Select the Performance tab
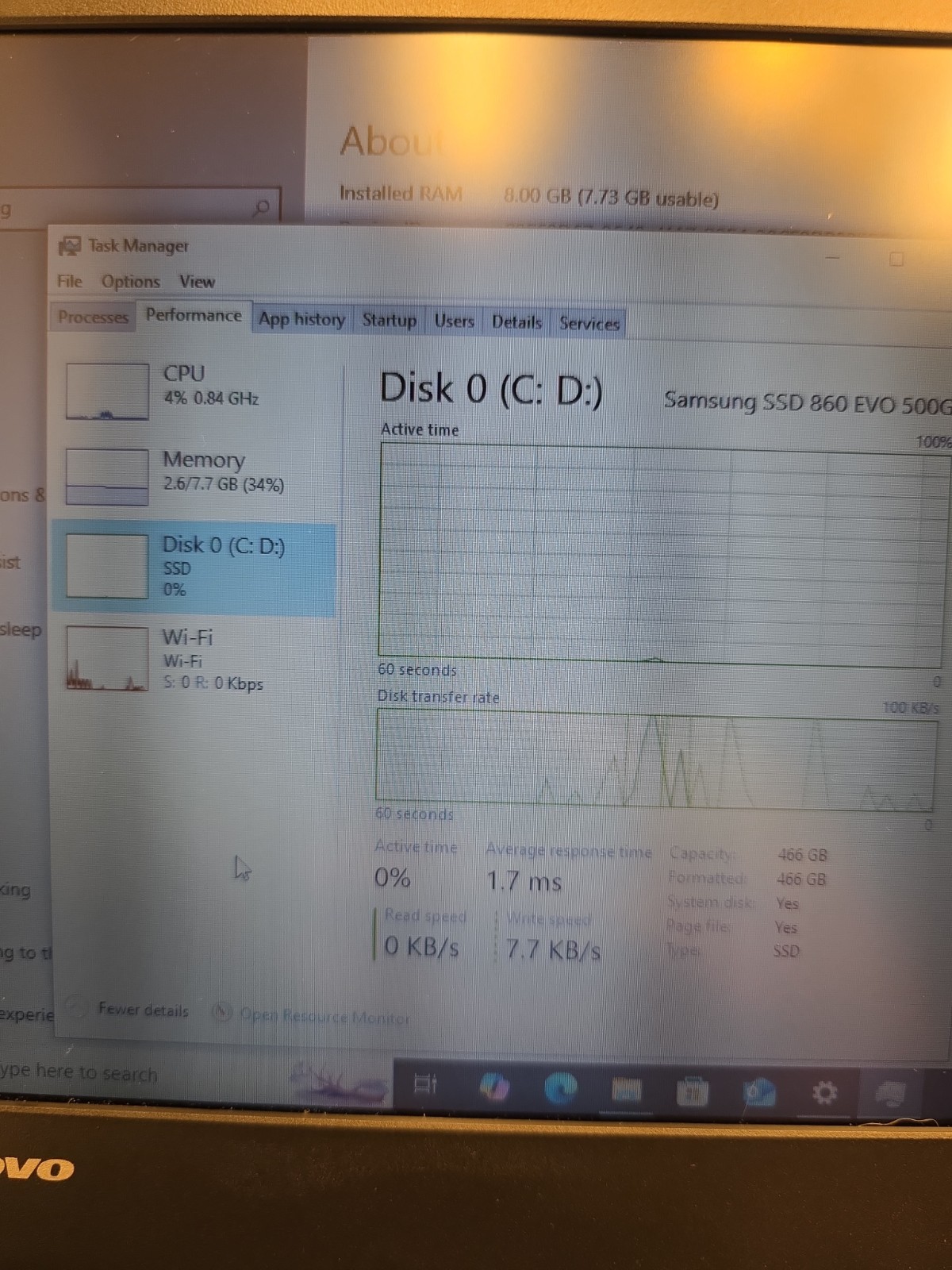 tap(194, 315)
